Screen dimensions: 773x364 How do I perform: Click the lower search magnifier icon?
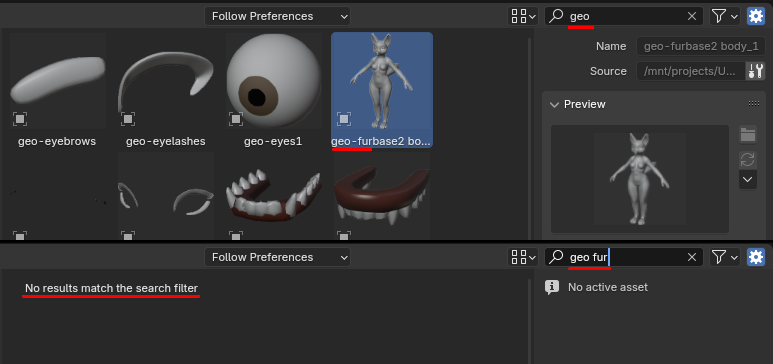[556, 257]
